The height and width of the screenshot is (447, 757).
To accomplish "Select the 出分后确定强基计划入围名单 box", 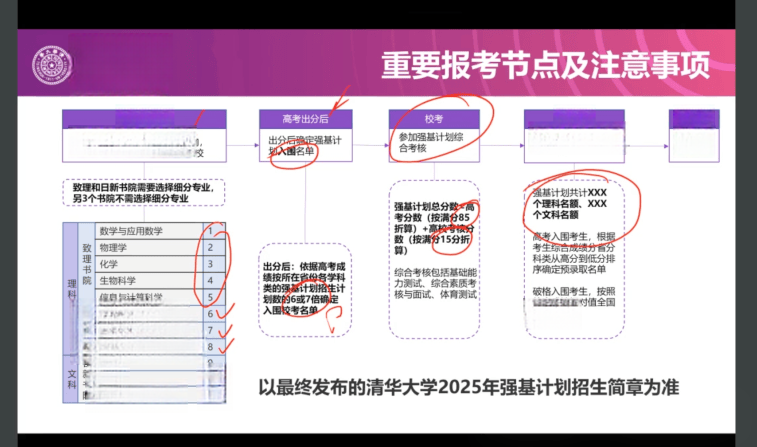I will point(306,145).
